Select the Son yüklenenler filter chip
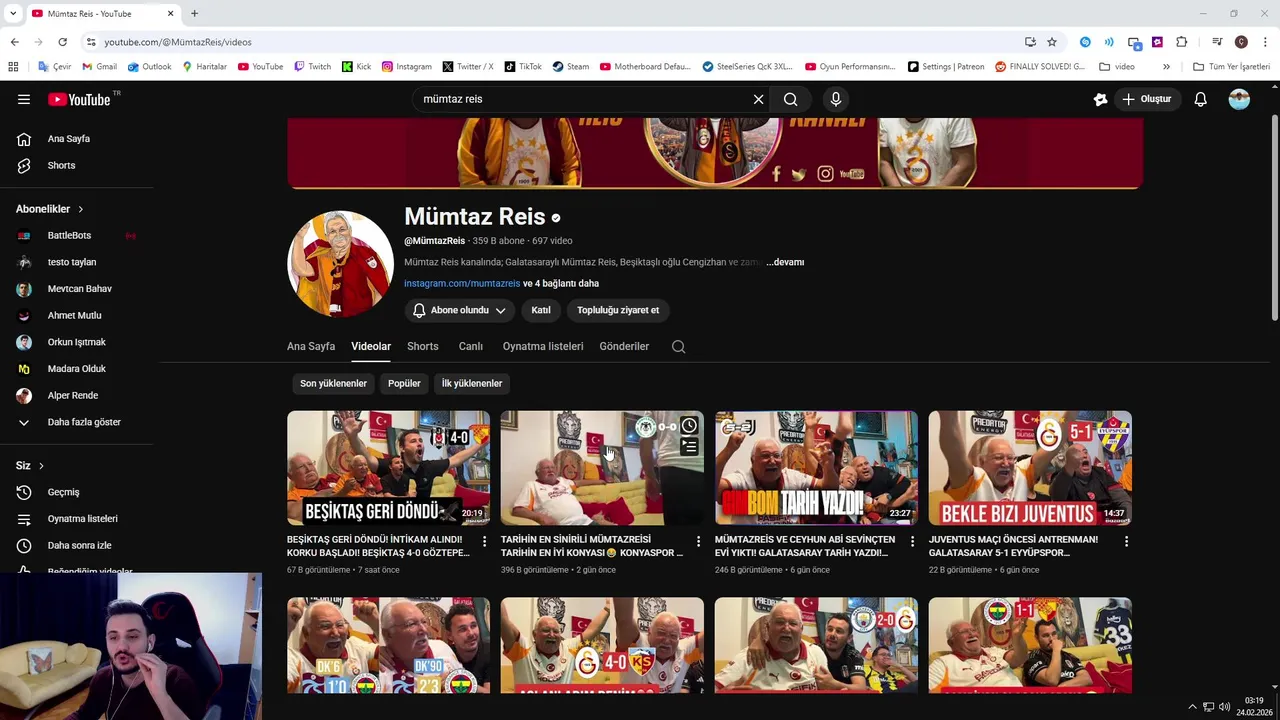 tap(333, 383)
